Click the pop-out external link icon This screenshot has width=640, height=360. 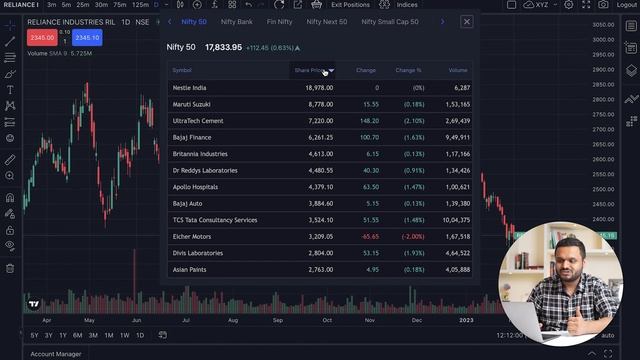(298, 5)
